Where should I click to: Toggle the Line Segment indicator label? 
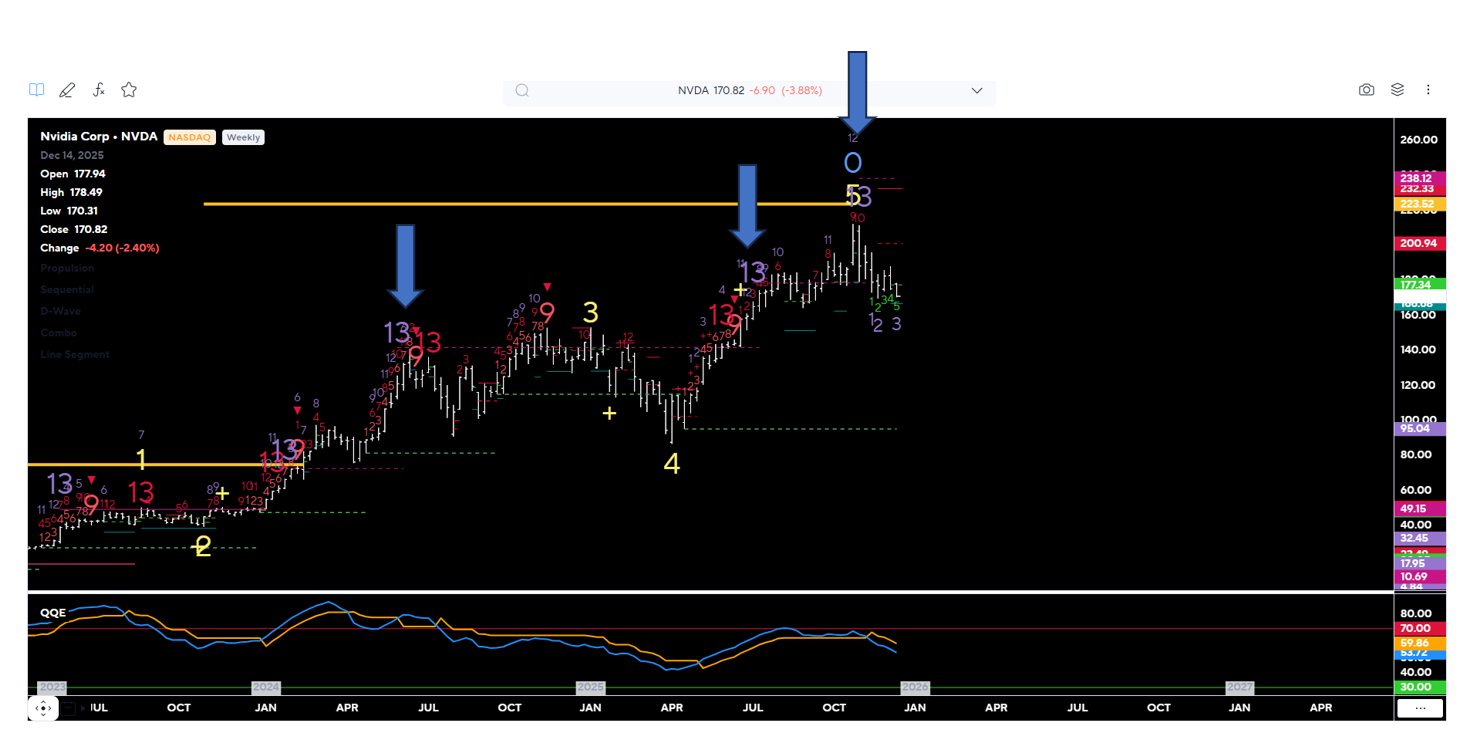click(75, 355)
